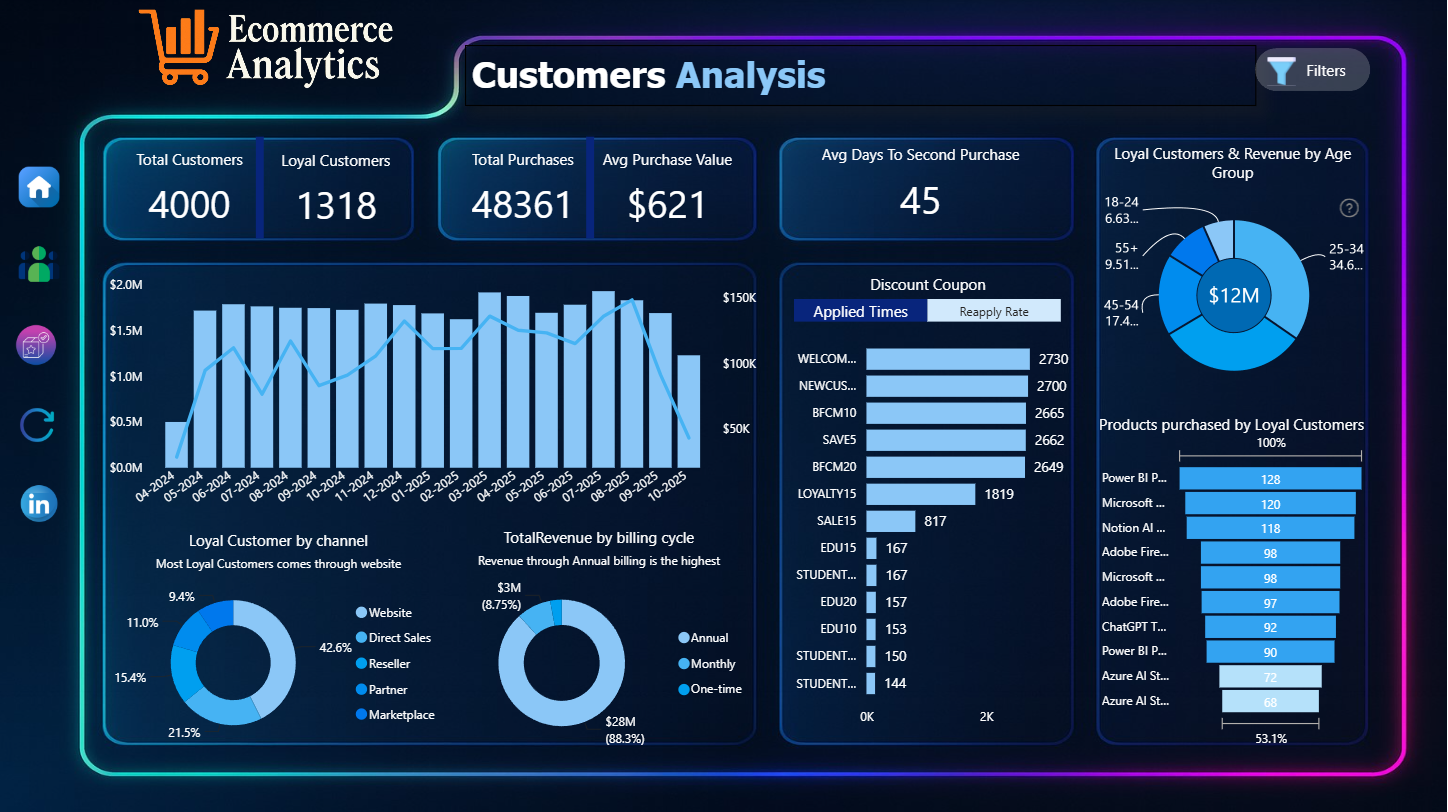
Task: Toggle the Marketplace legend entry
Action: pyautogui.click(x=395, y=714)
